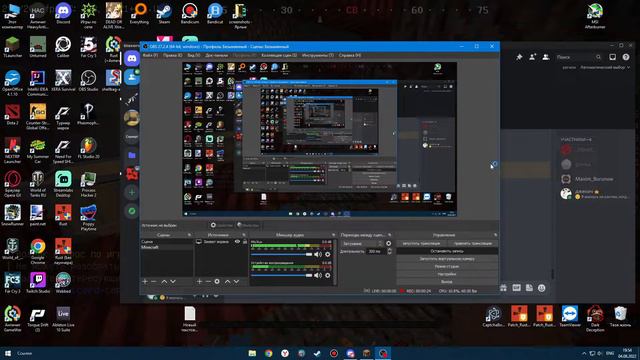This screenshot has width=640, height=360.
Task: Move source up arrow
Action: click(x=227, y=282)
